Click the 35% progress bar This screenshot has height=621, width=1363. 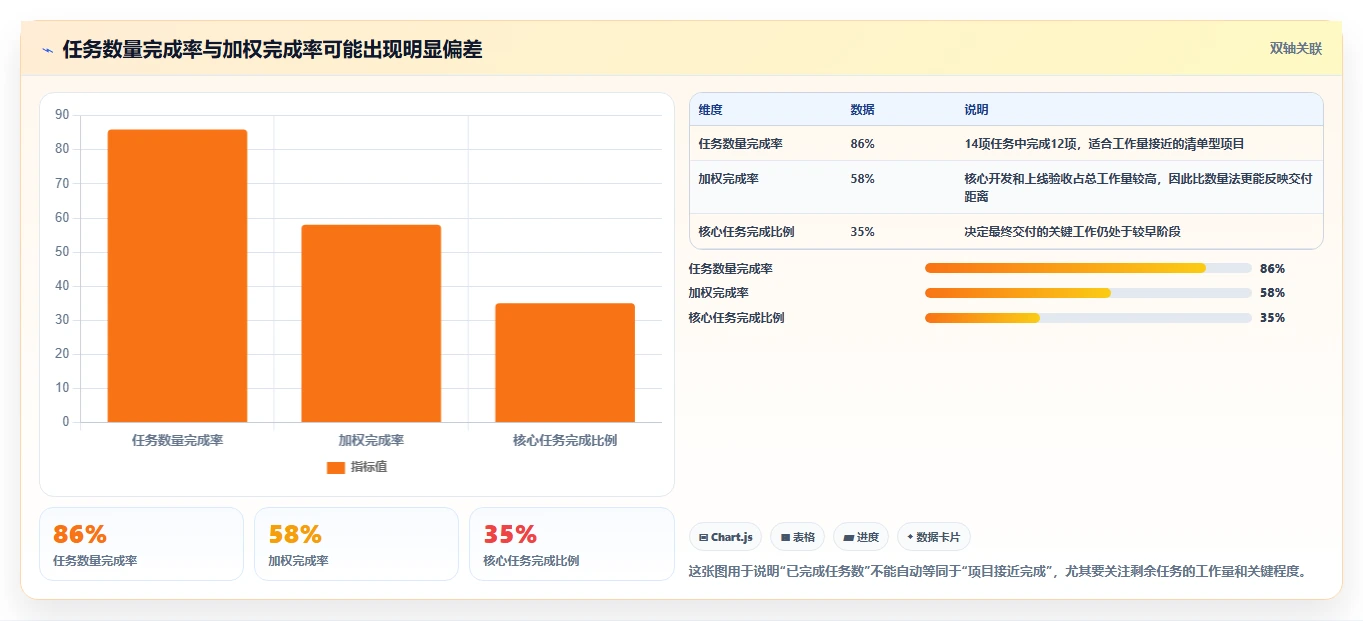[1088, 318]
